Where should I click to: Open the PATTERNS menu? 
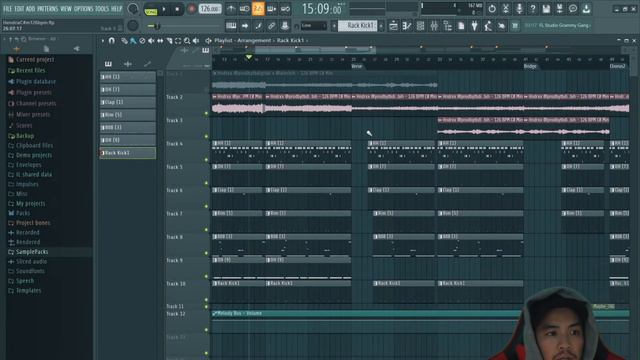(48, 9)
